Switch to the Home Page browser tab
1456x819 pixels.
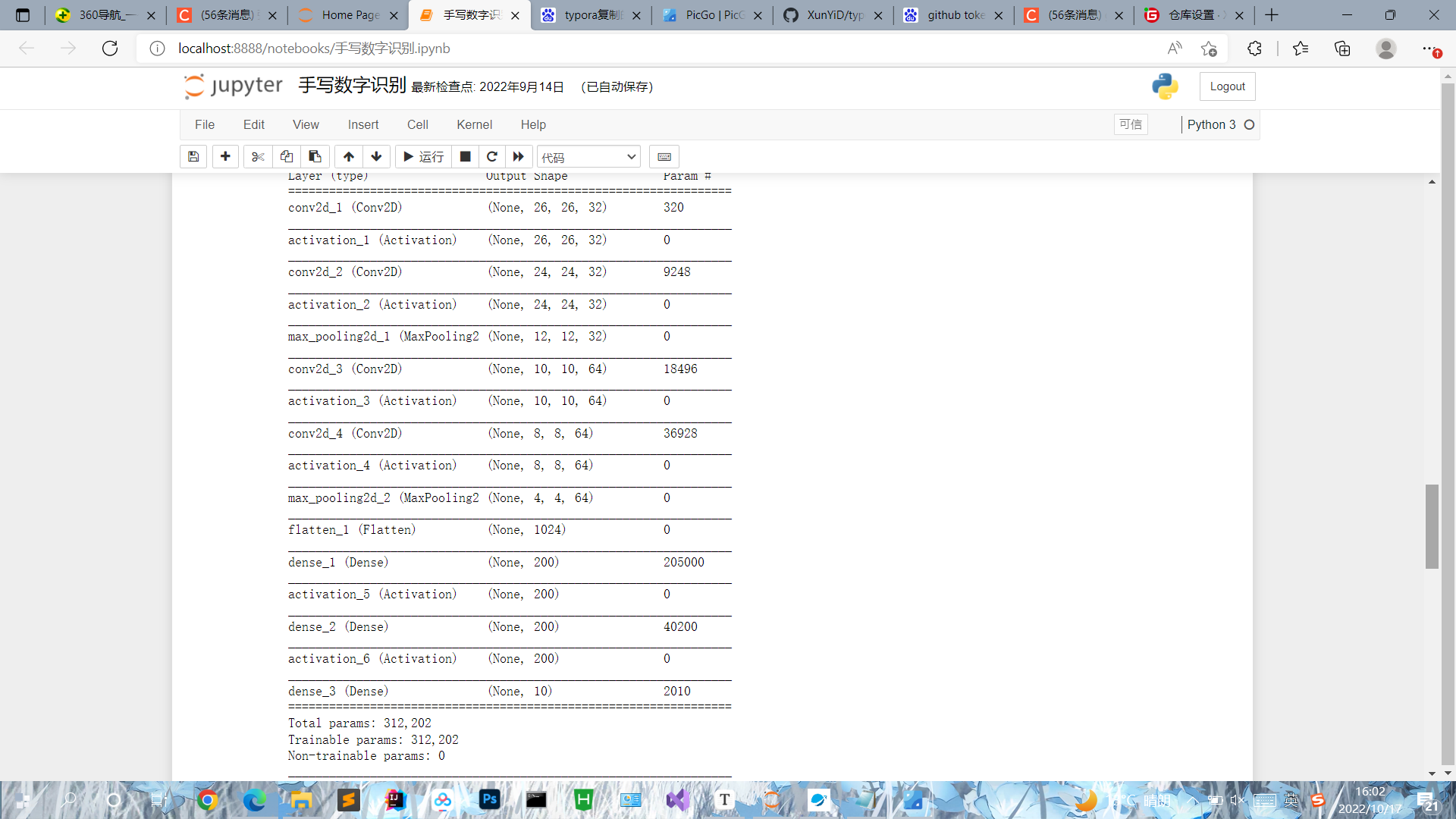(350, 15)
